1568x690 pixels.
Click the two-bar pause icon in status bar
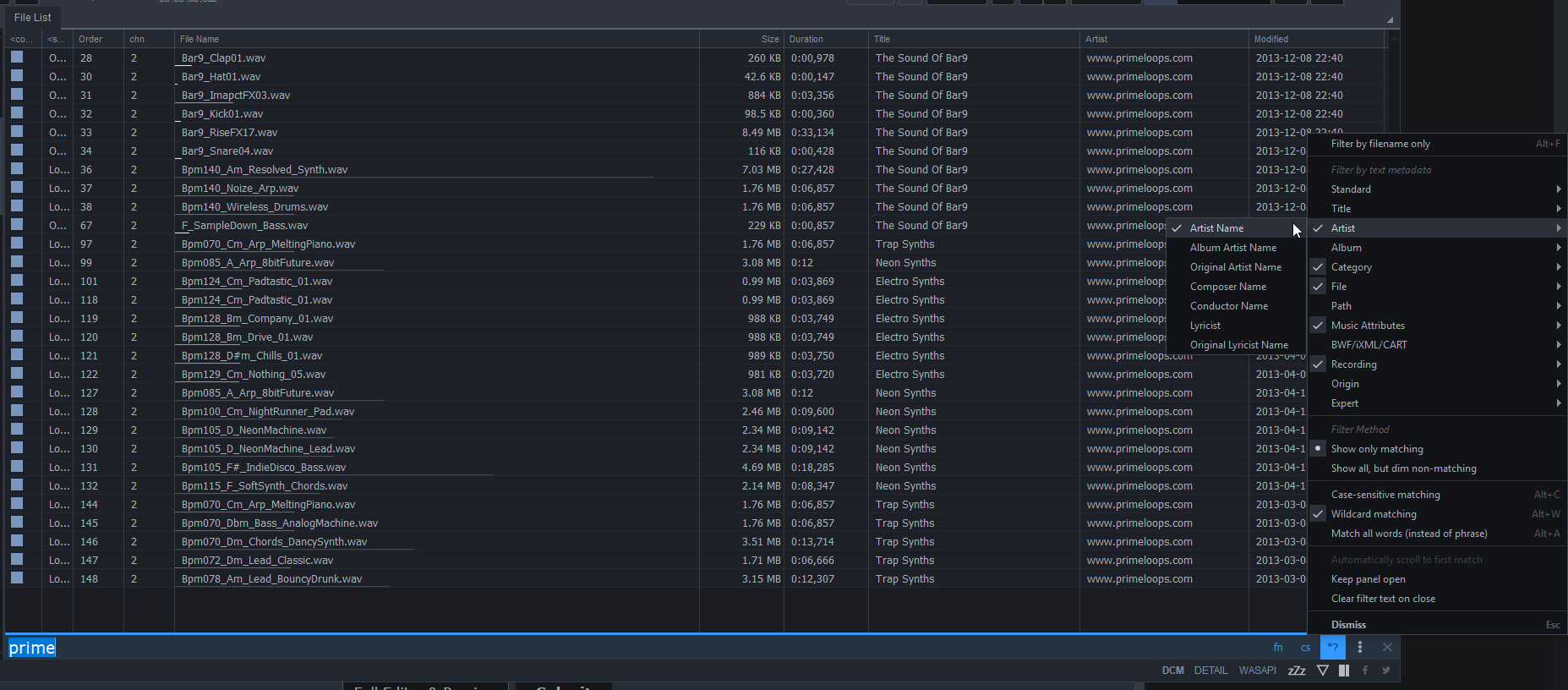(x=1344, y=671)
